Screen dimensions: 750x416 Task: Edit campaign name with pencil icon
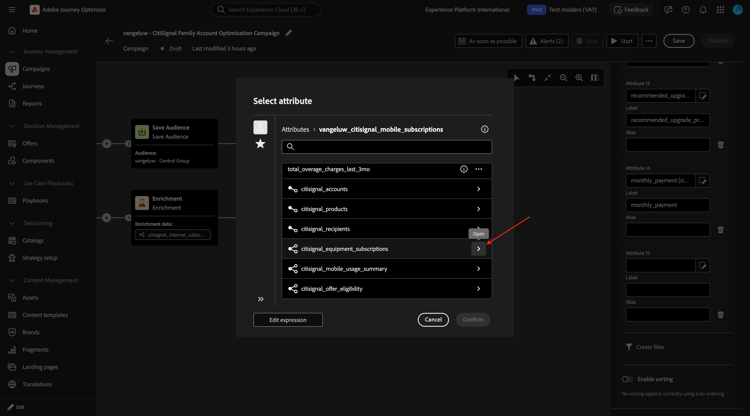(288, 33)
